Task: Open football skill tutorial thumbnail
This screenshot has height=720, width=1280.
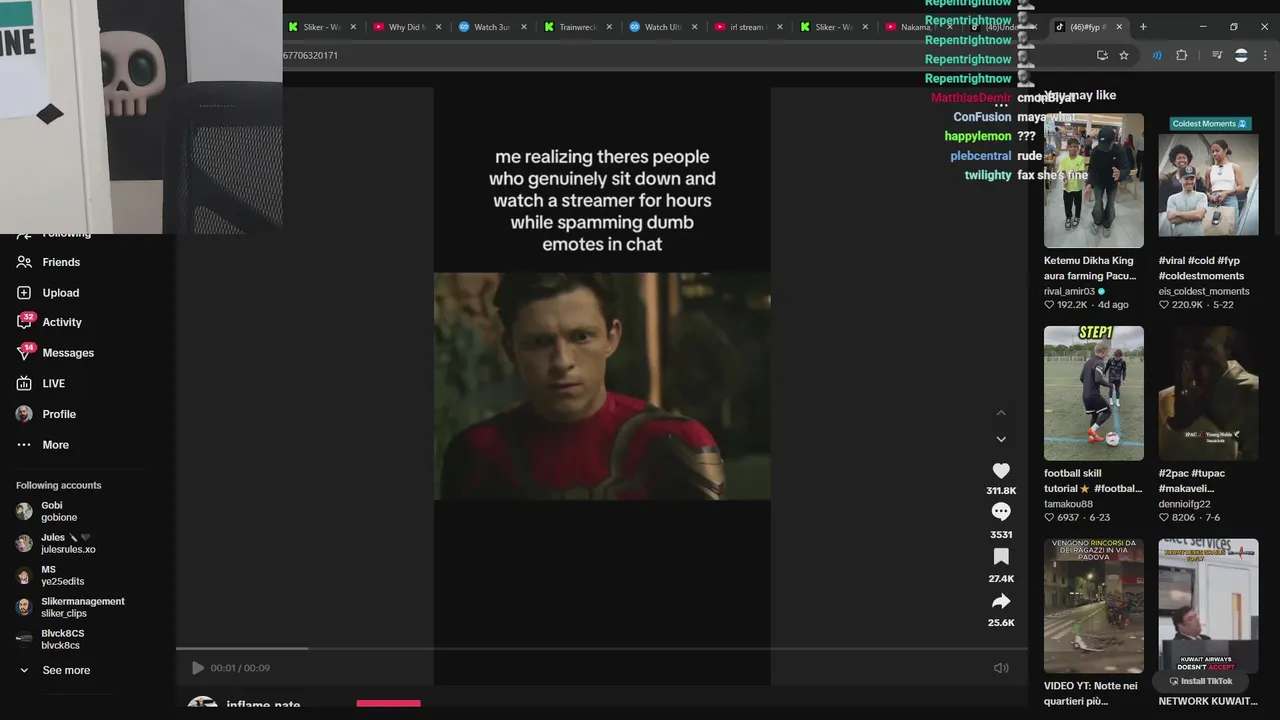Action: [x=1094, y=393]
